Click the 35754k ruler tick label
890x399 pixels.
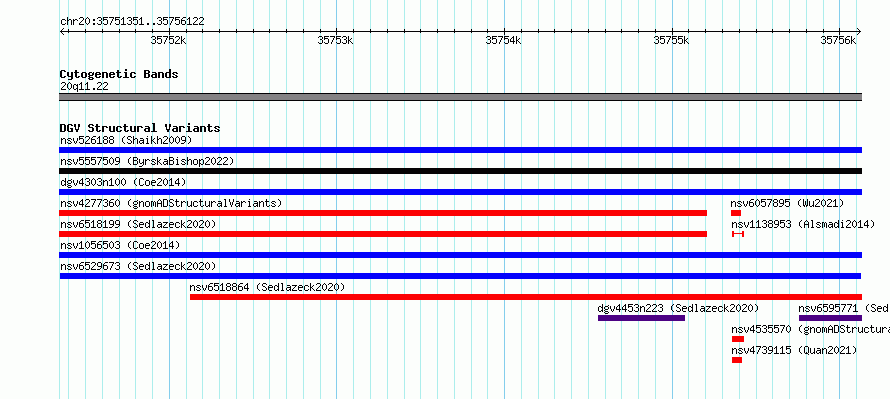click(x=503, y=40)
